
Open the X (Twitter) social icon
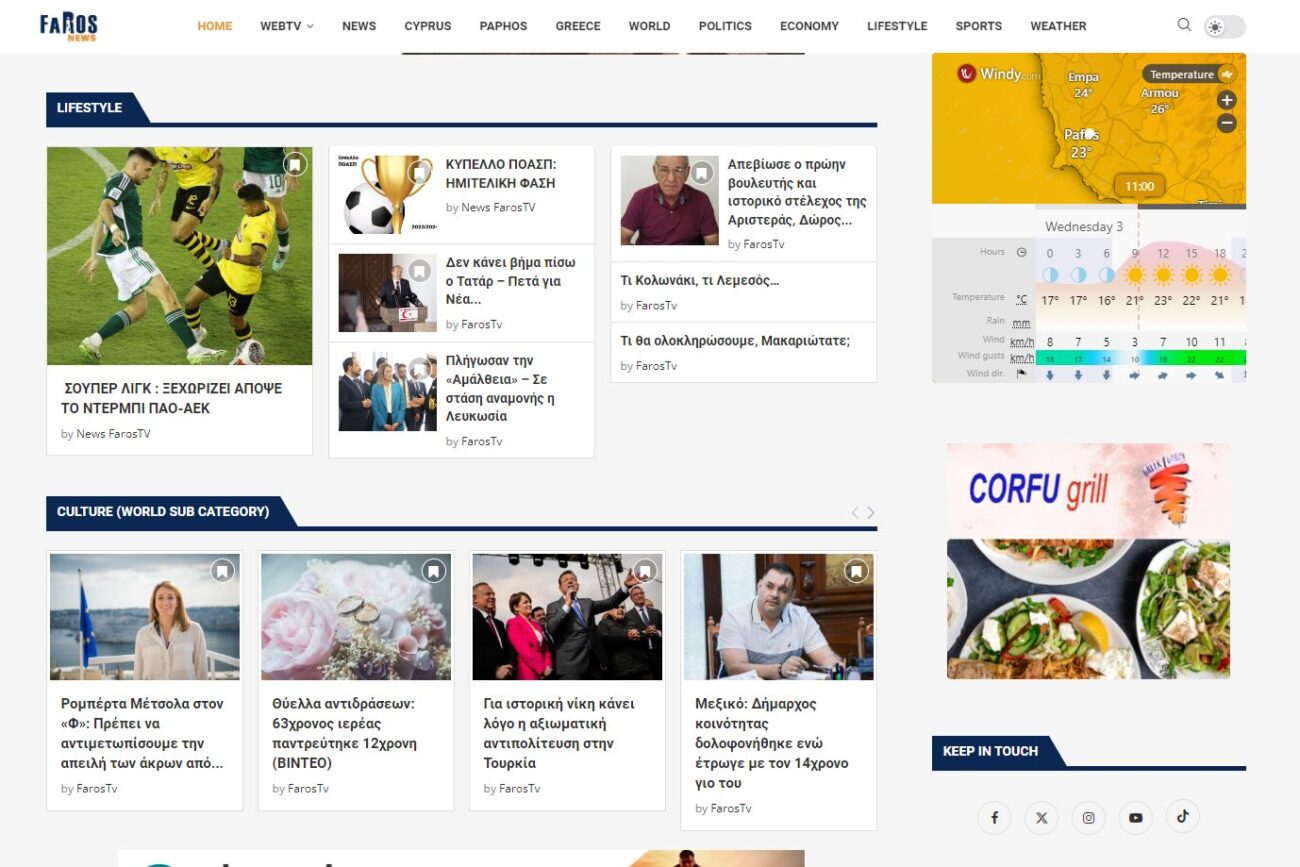click(x=1041, y=818)
